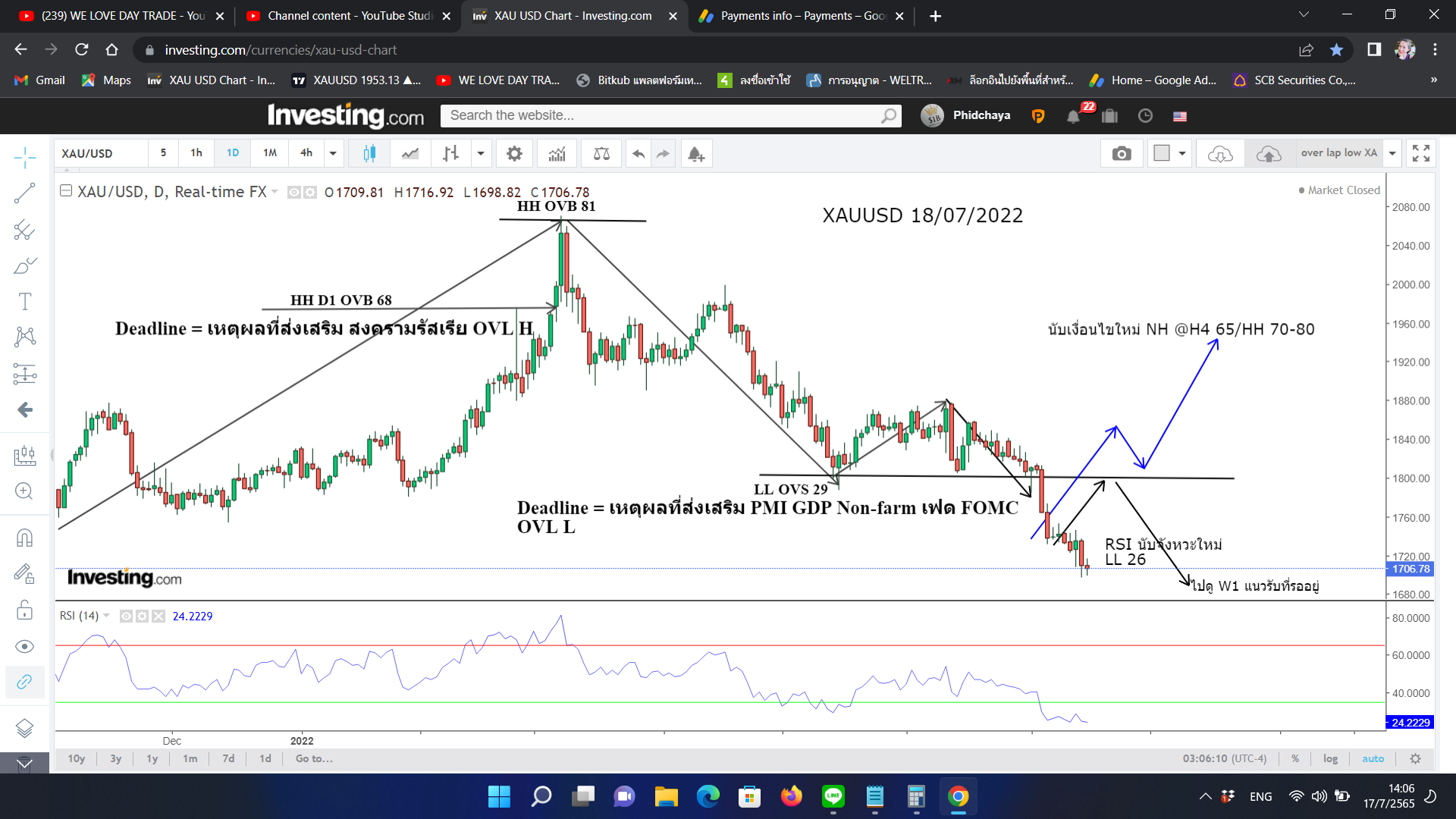Expand the bar style dropdown arrow
This screenshot has width=1456, height=819.
coord(481,154)
